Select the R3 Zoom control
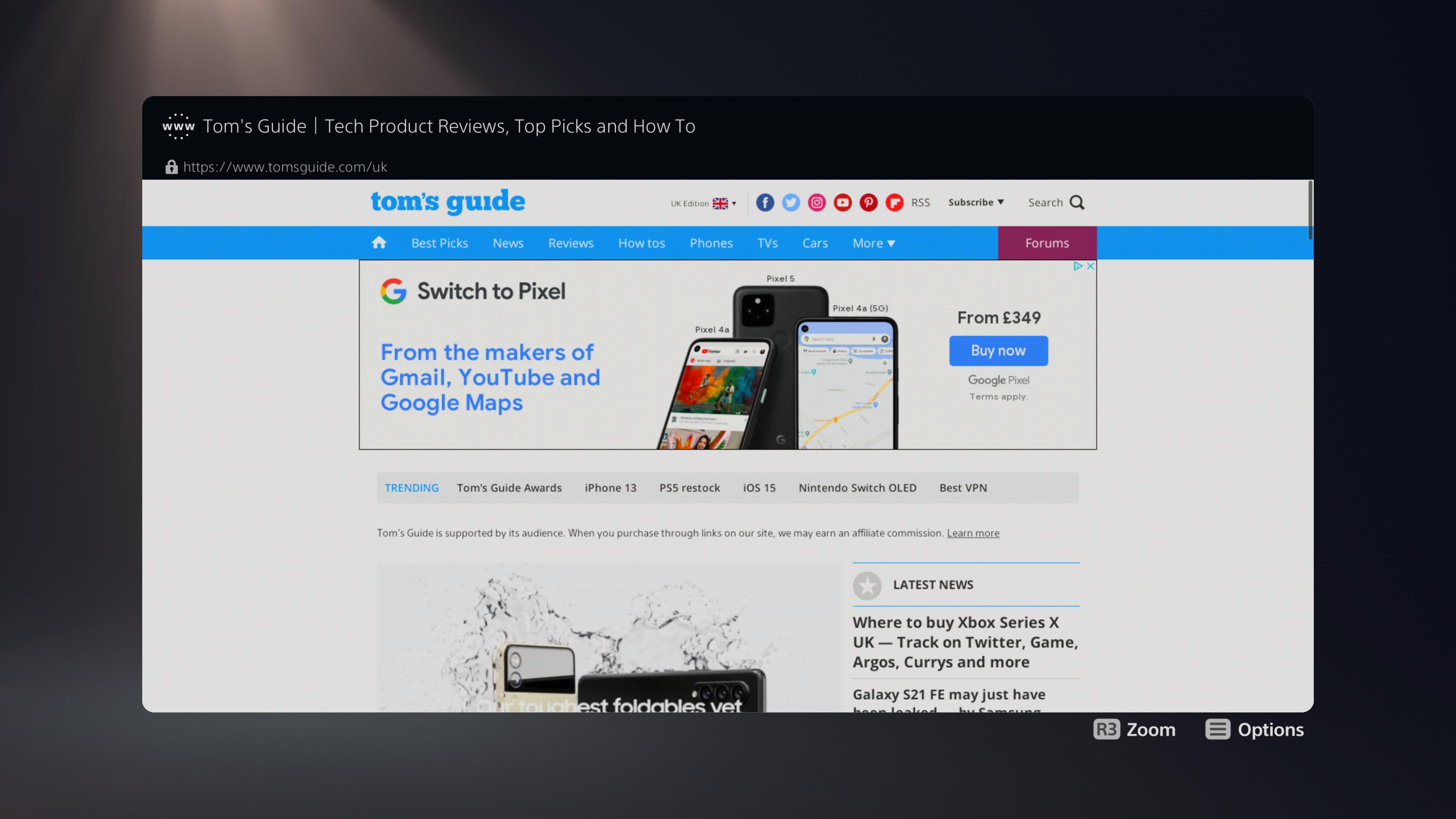The height and width of the screenshot is (819, 1456). 1134,729
